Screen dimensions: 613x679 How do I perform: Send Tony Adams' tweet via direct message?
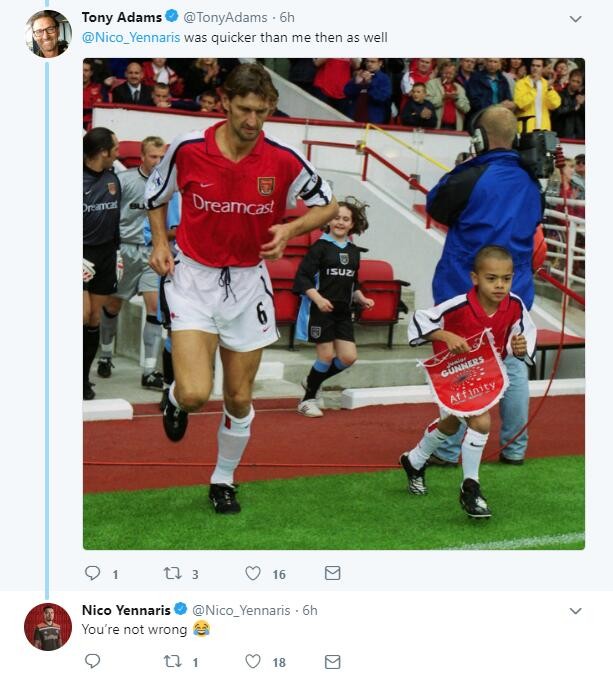(x=333, y=573)
